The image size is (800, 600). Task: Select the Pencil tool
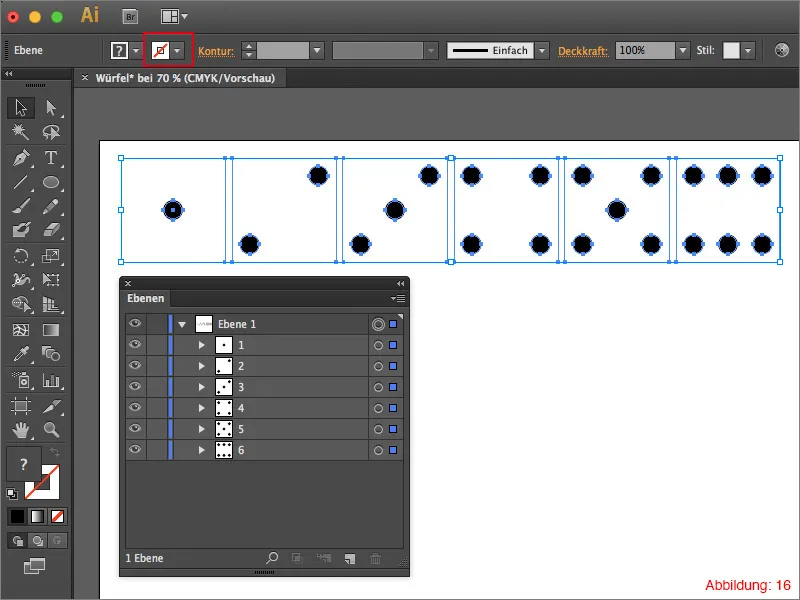click(x=51, y=207)
